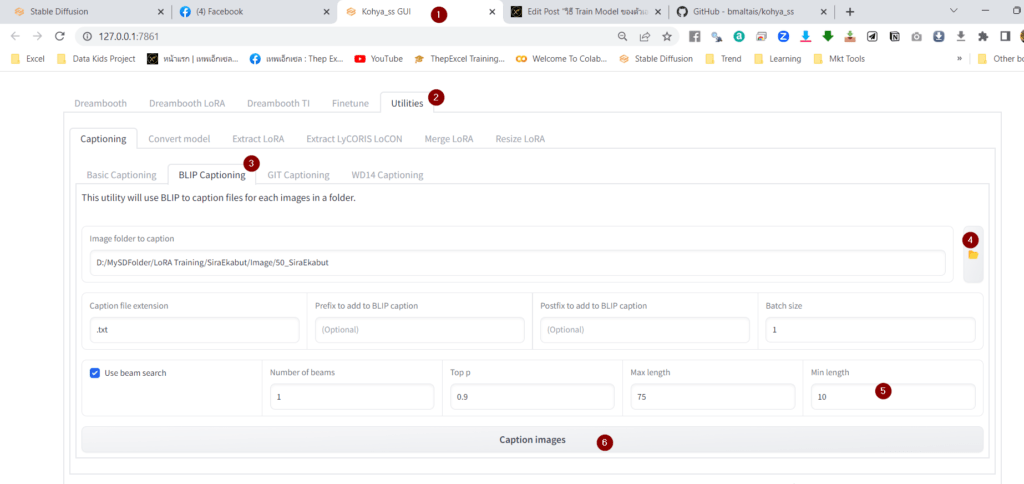
Task: Open the Notion extension icon
Action: click(x=894, y=36)
